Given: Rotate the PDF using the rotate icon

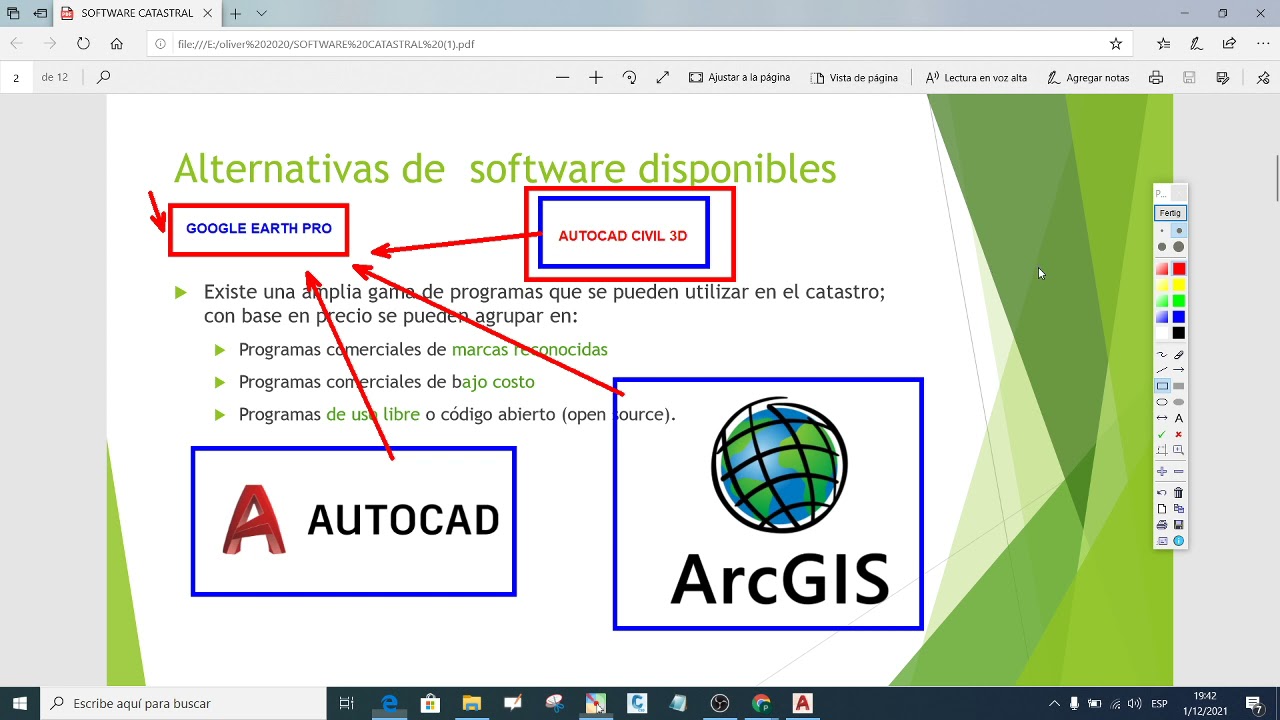Looking at the screenshot, I should click(629, 77).
